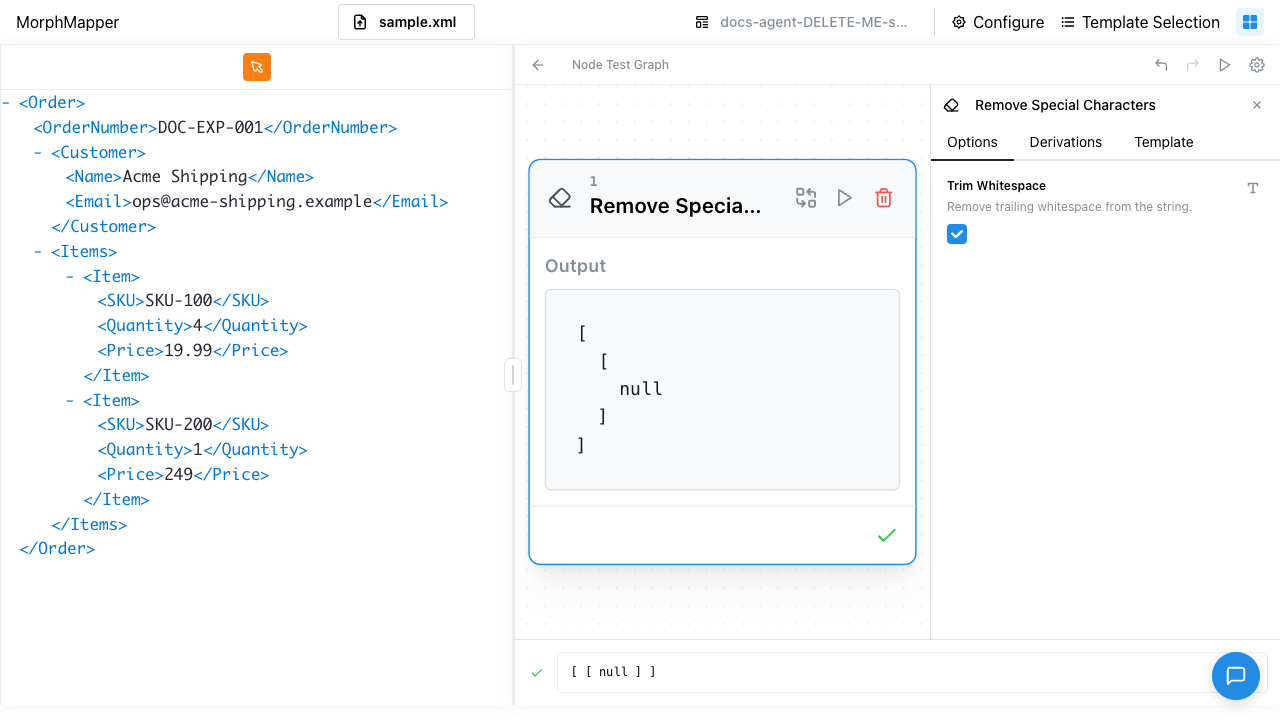
Task: Open the Template tab
Action: pyautogui.click(x=1164, y=142)
